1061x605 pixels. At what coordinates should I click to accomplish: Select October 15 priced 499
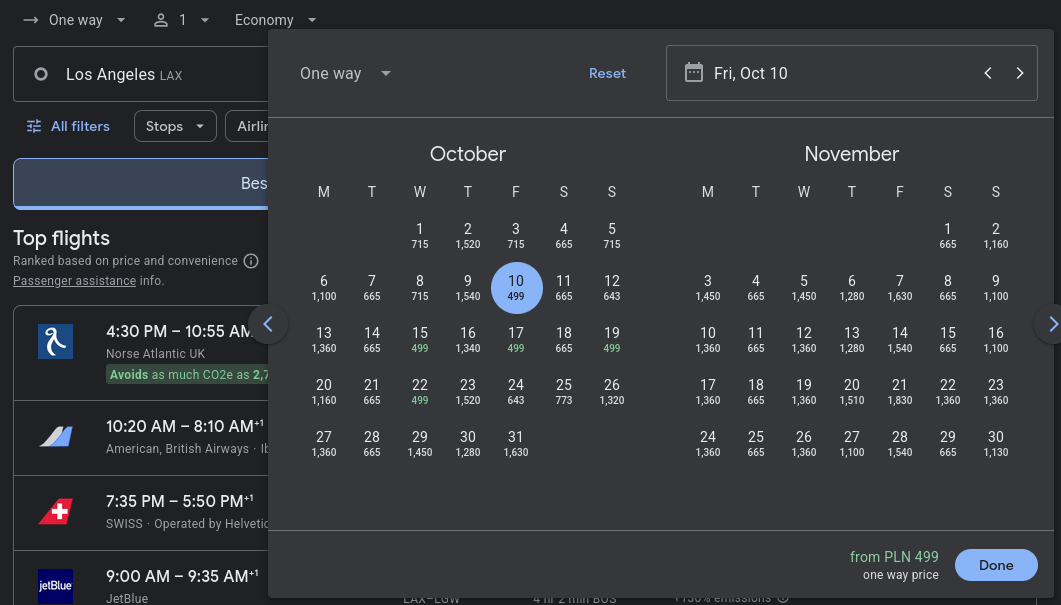(x=420, y=340)
